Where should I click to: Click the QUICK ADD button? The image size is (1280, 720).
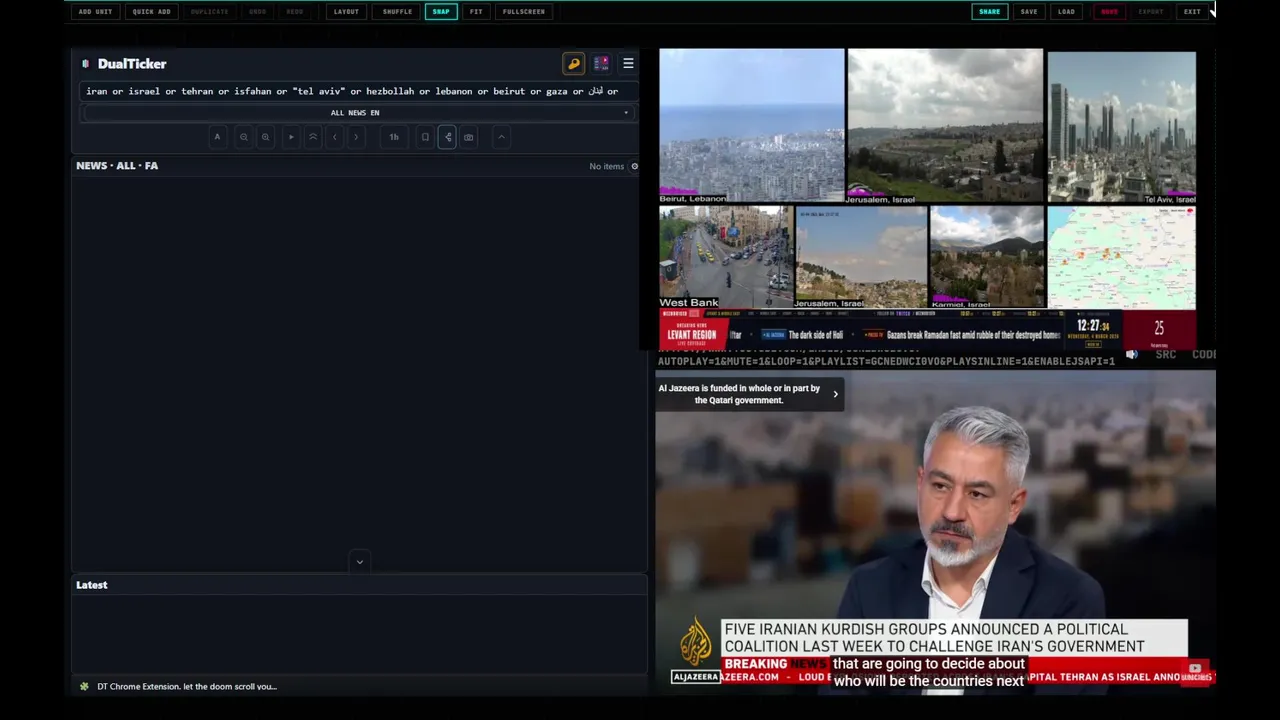(x=151, y=11)
